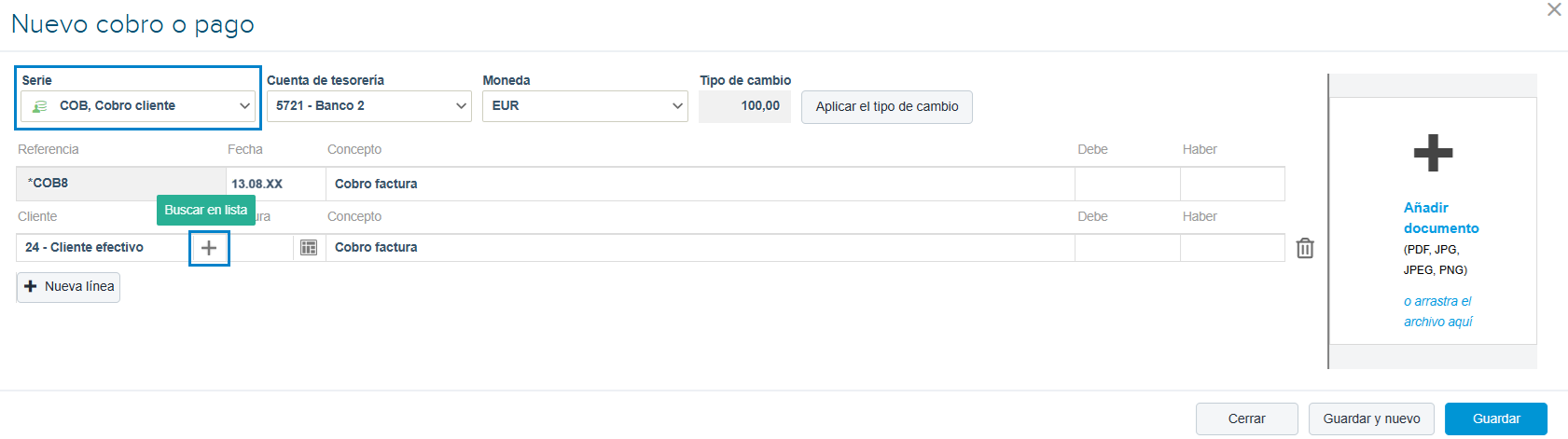1568x439 pixels.
Task: Click the large plus to add a document
Action: click(1433, 153)
